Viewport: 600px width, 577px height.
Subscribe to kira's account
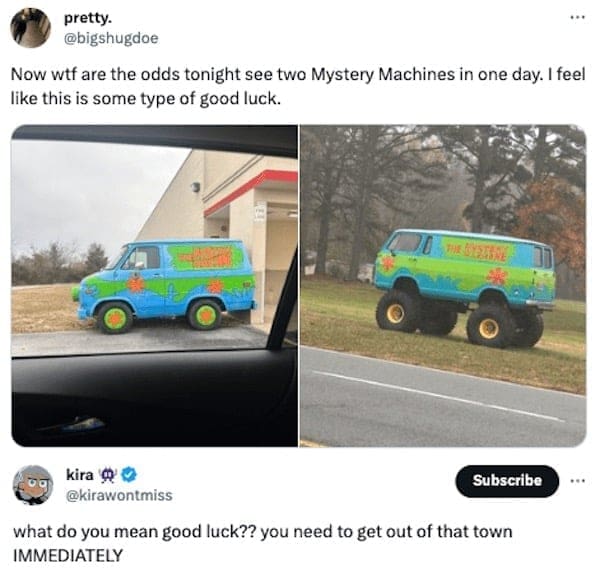[507, 481]
